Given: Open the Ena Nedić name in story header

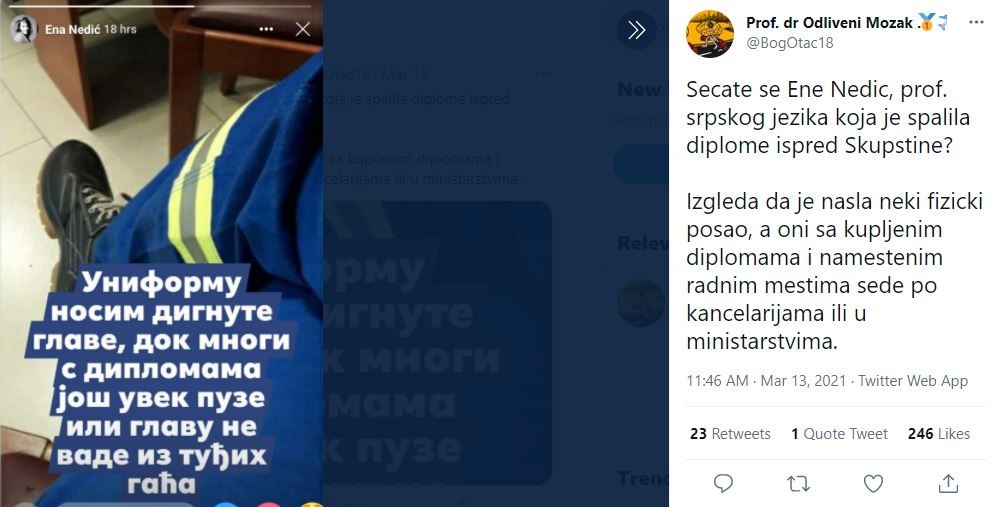Looking at the screenshot, I should click(72, 29).
